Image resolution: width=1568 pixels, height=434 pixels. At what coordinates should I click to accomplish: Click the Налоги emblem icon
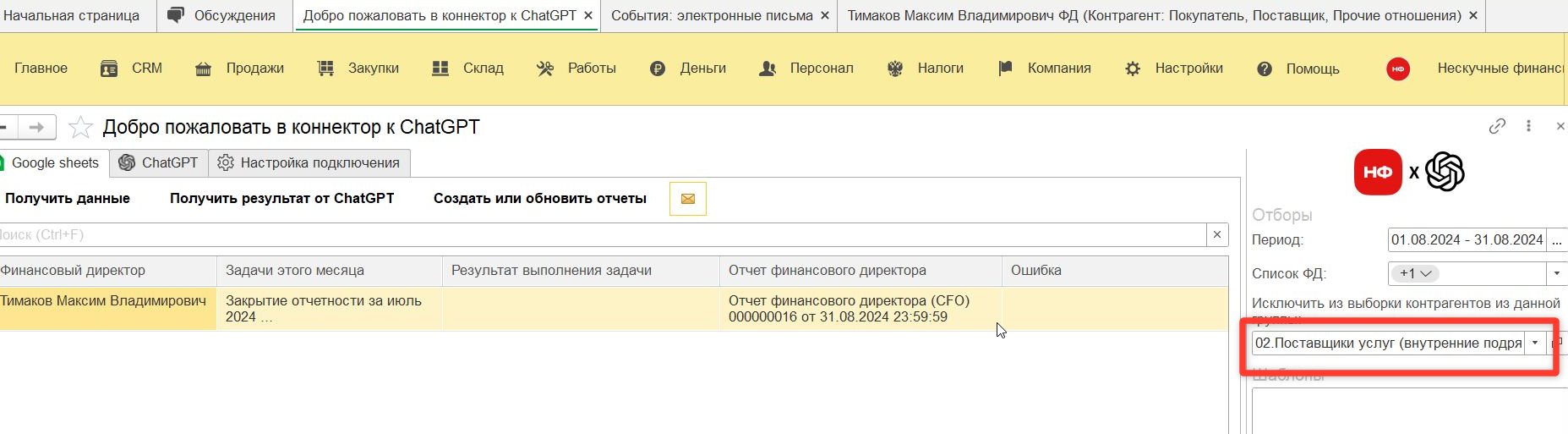895,69
